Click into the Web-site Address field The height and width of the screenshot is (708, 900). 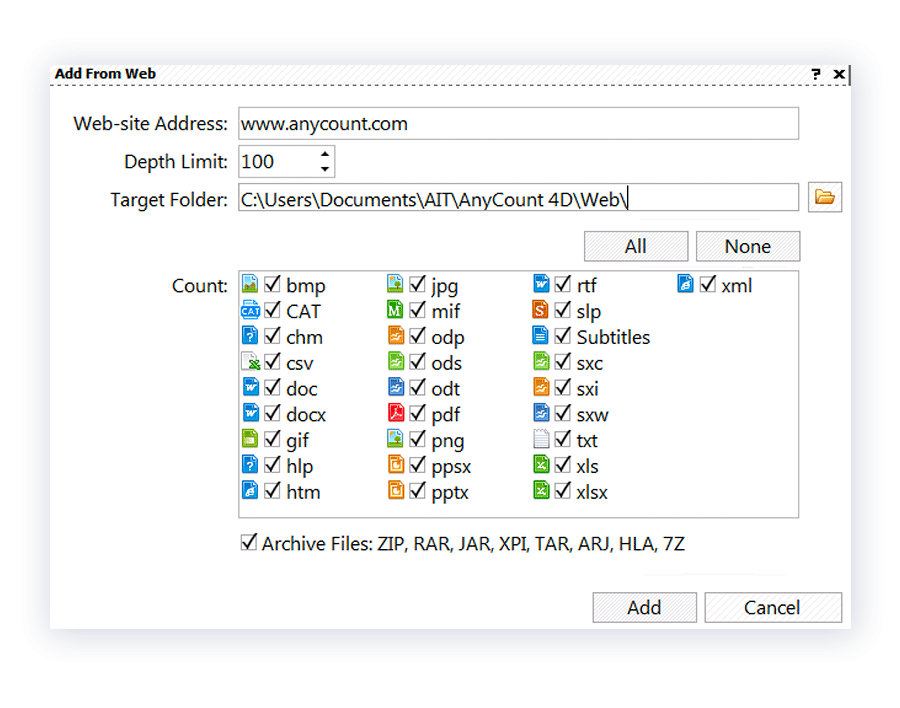(518, 124)
